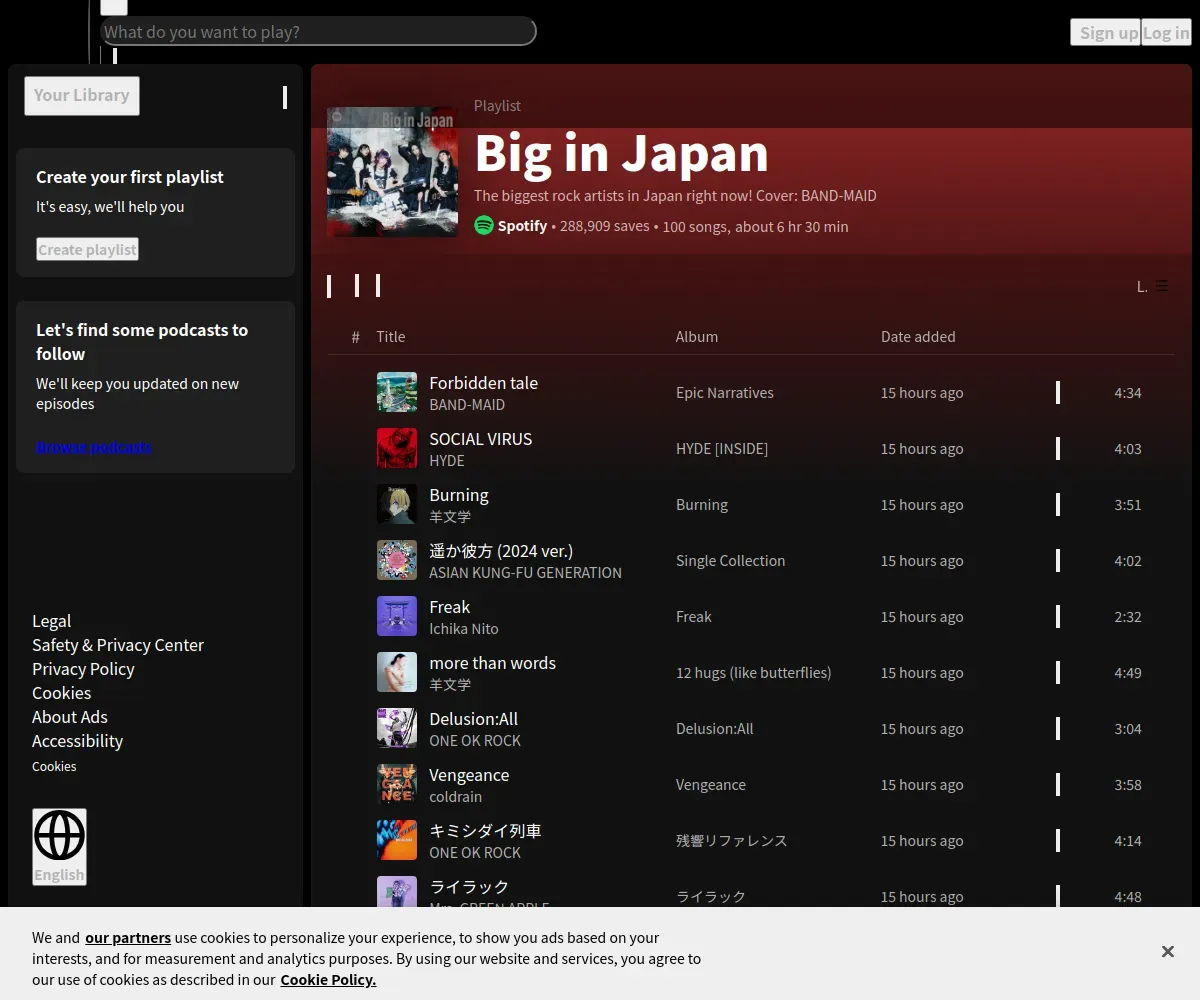Open Safety & Privacy Center link

point(118,645)
